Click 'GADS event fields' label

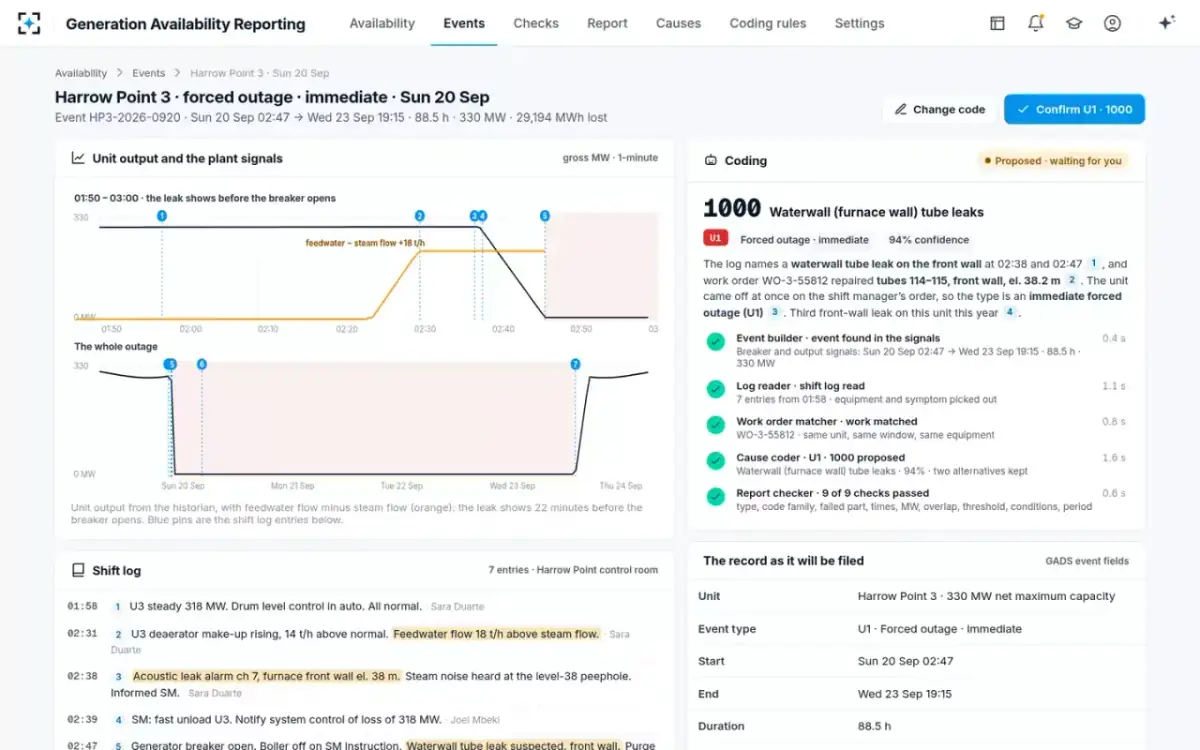click(x=1087, y=561)
